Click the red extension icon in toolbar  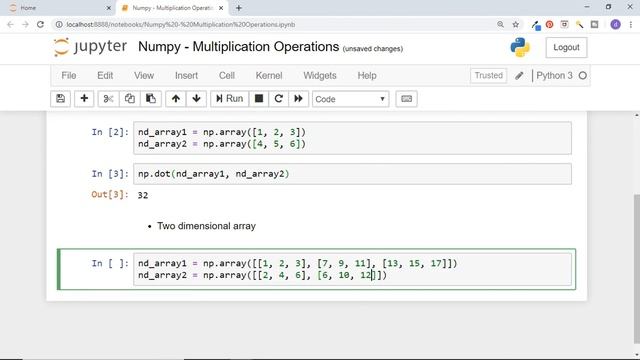coord(549,24)
